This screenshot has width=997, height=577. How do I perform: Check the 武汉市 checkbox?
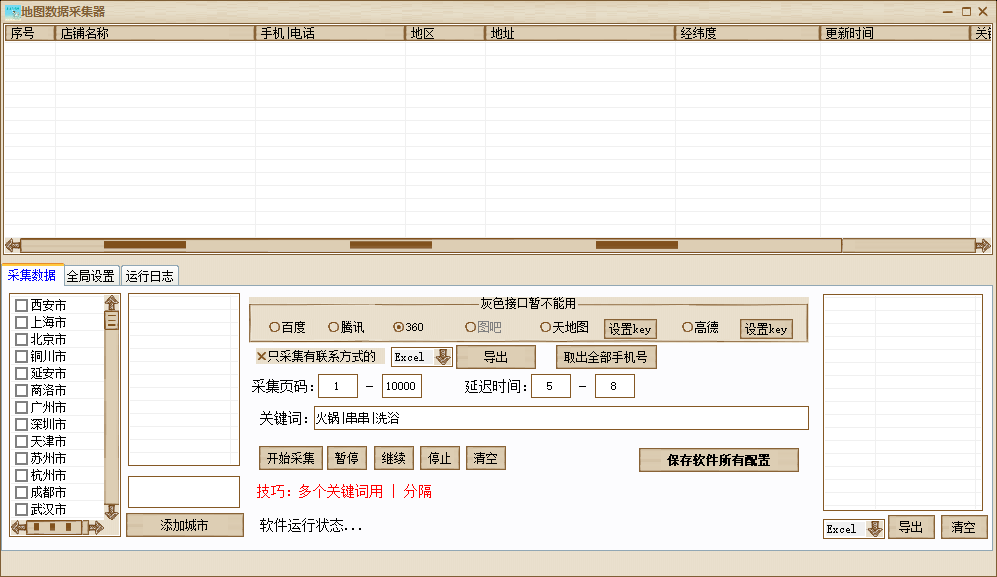(x=21, y=510)
